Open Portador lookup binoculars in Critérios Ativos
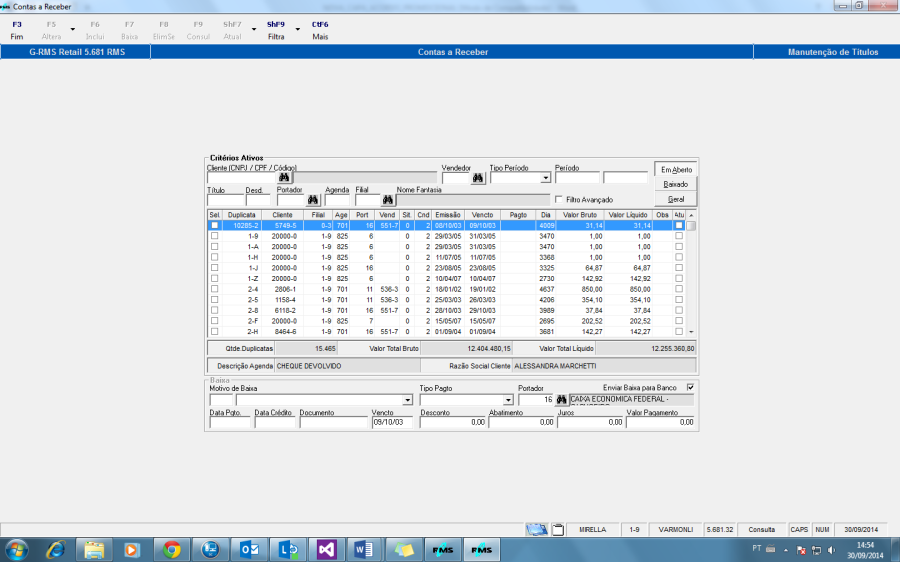 tap(313, 200)
